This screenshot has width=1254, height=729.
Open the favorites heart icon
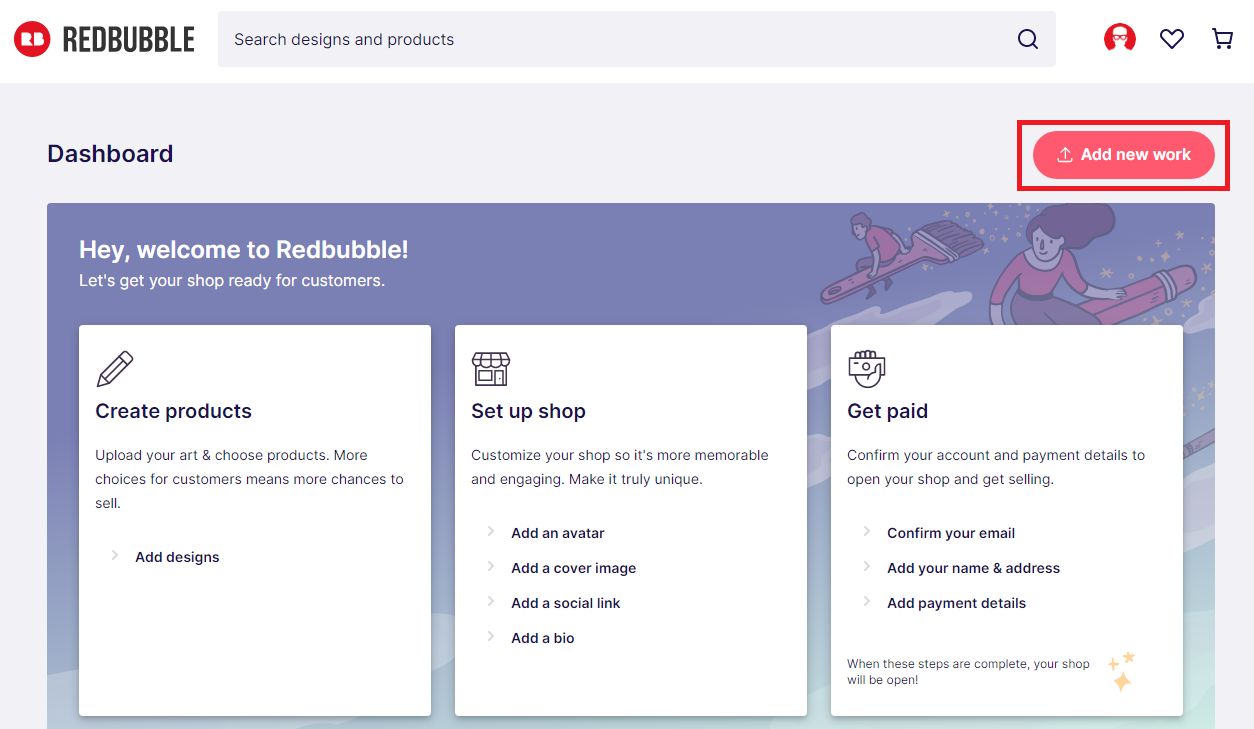coord(1172,39)
